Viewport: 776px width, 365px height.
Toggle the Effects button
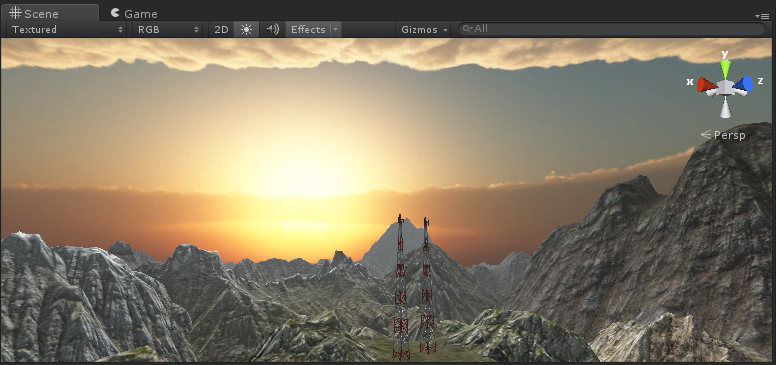point(308,29)
